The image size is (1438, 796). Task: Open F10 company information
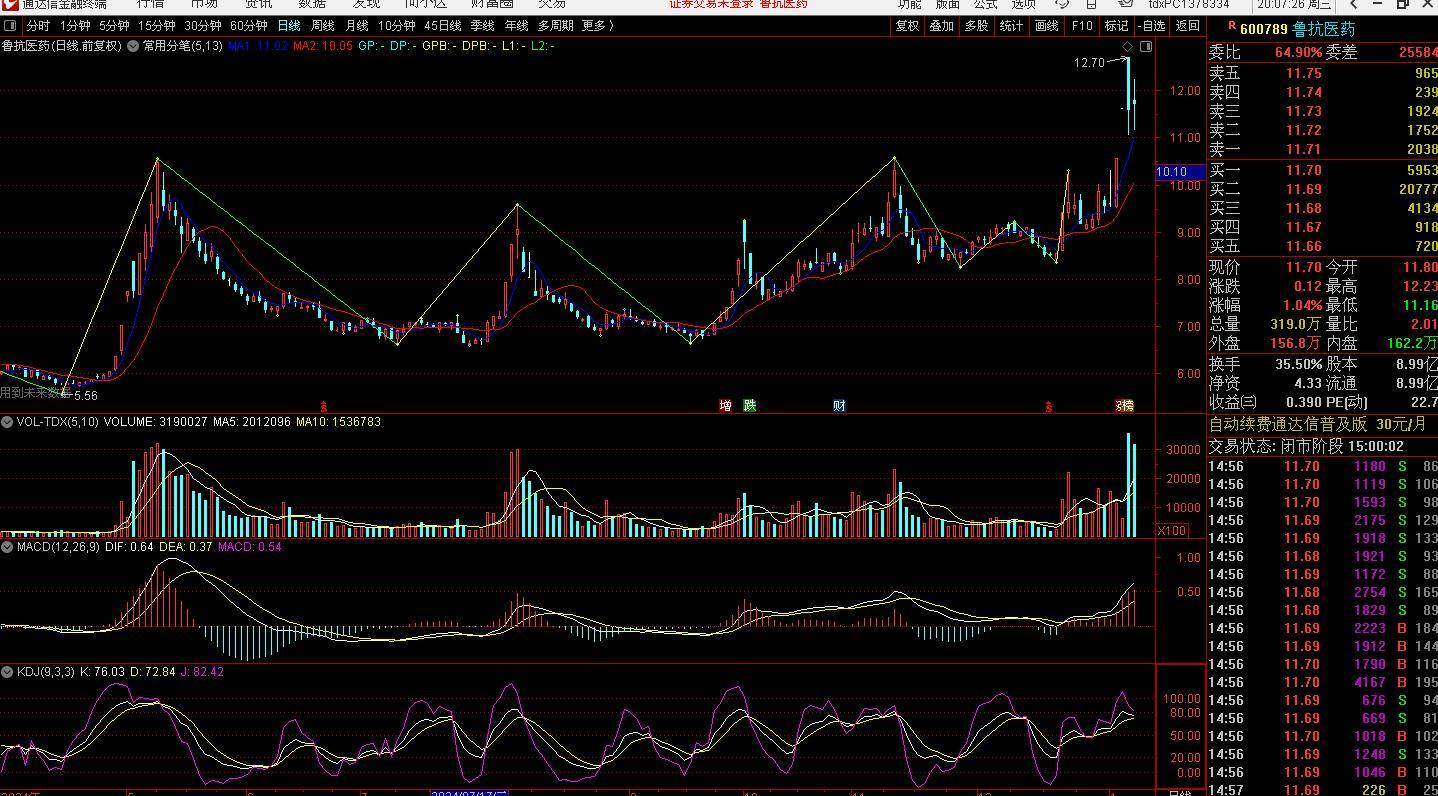click(x=1082, y=26)
